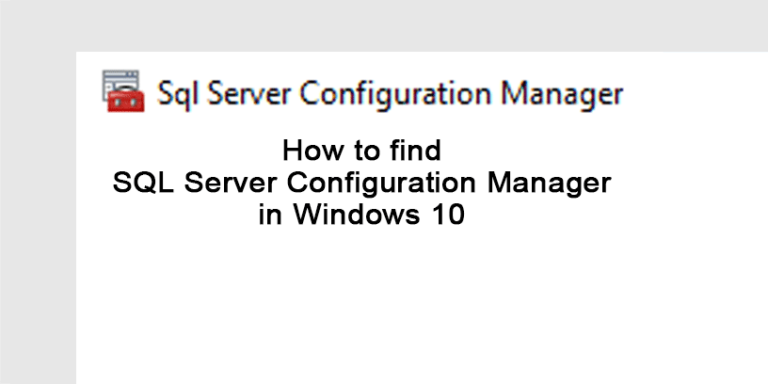
Task: Click the Sql Server Configuration Manager icon
Action: coord(123,91)
